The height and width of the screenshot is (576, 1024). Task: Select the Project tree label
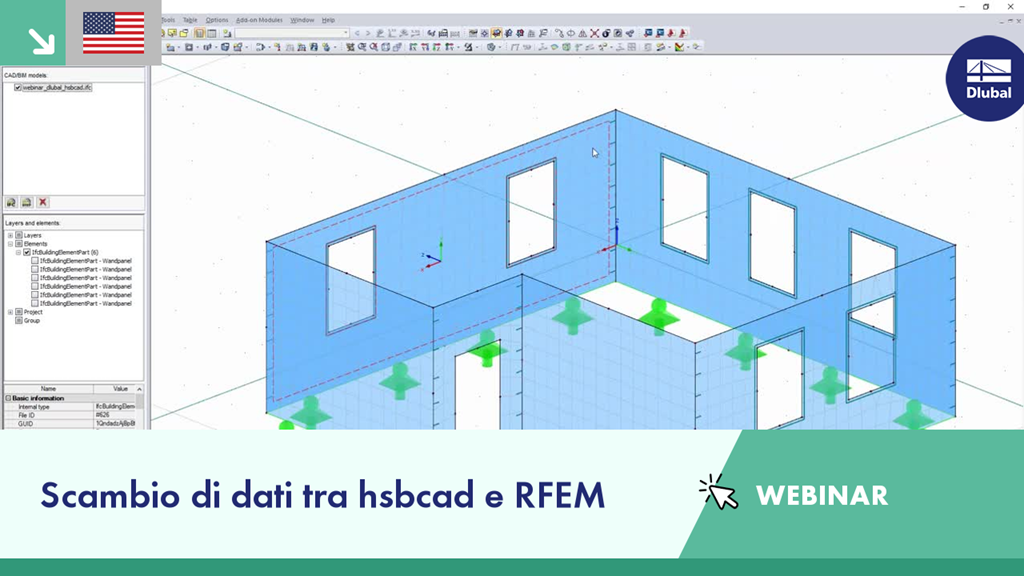point(33,312)
